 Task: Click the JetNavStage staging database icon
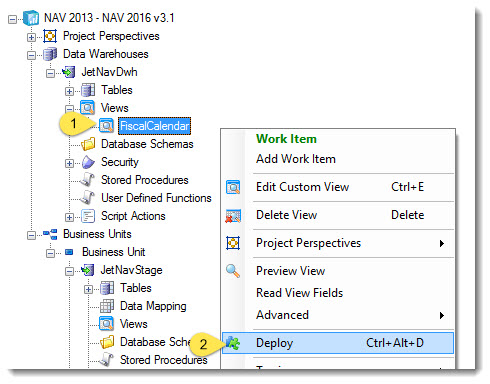click(x=88, y=270)
